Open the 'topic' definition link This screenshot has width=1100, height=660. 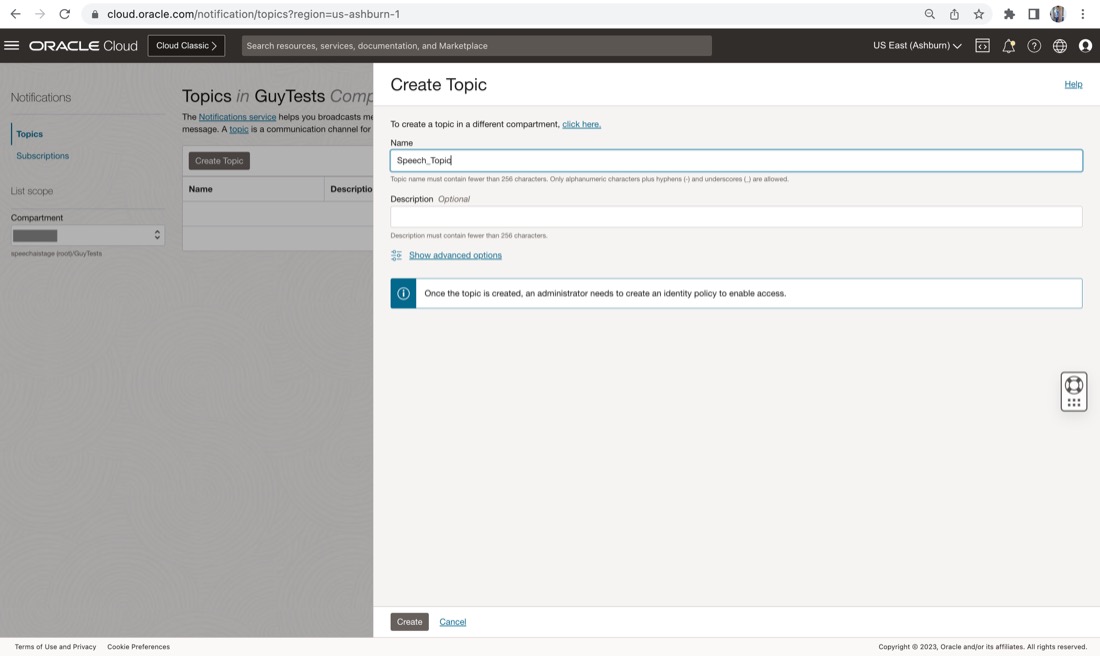point(239,129)
